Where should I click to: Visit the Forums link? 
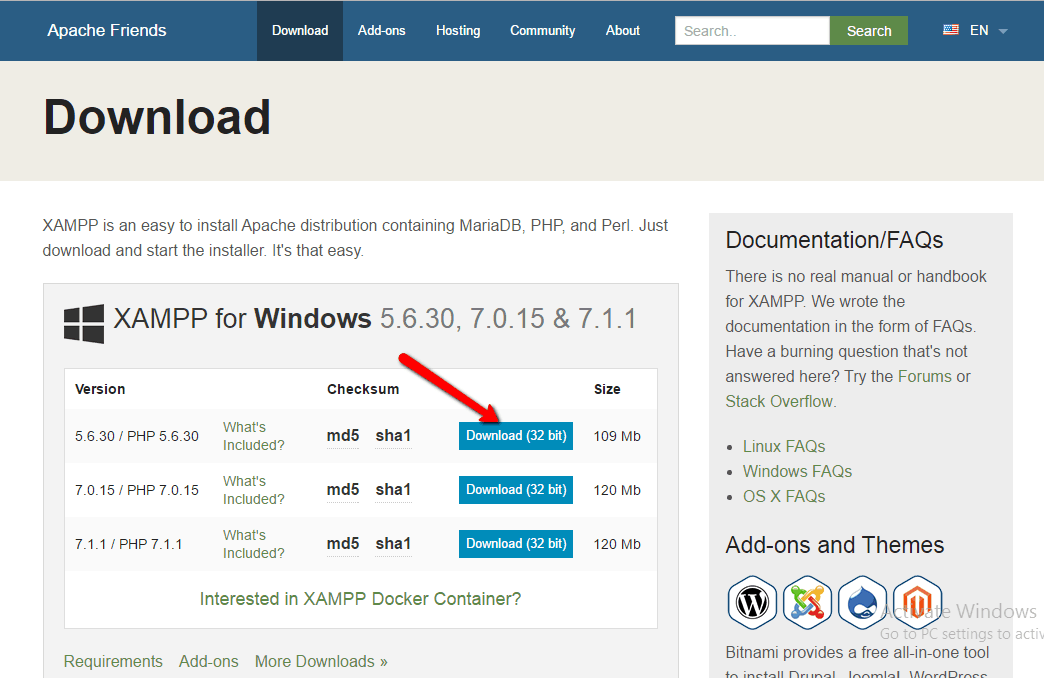pos(925,376)
